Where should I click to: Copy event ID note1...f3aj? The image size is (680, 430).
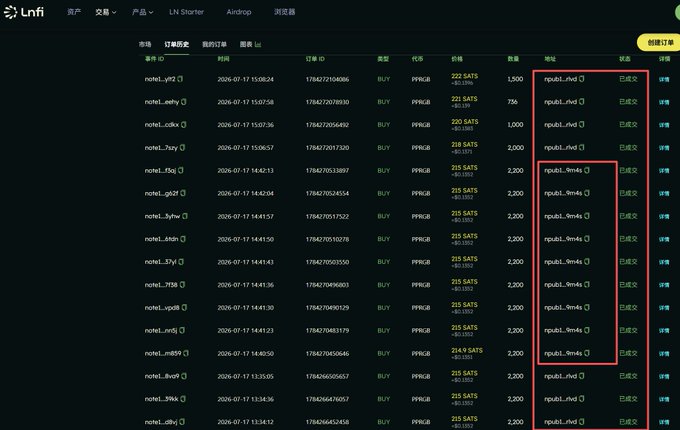180,170
